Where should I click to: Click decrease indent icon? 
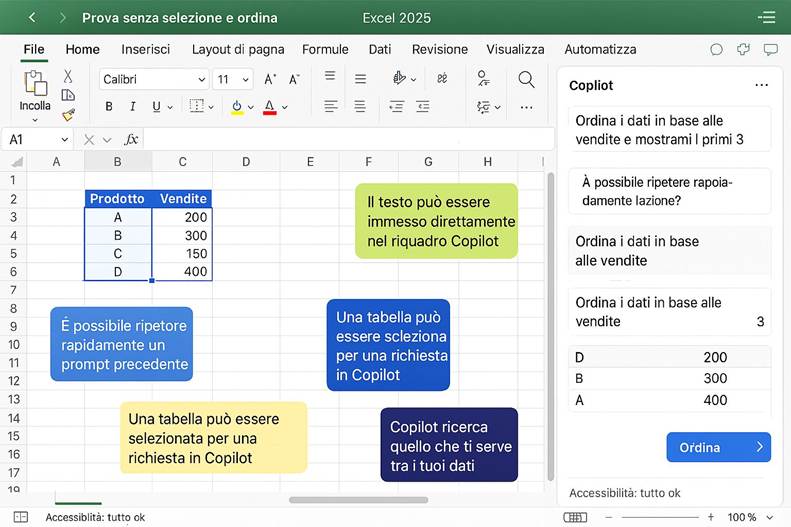coord(397,106)
